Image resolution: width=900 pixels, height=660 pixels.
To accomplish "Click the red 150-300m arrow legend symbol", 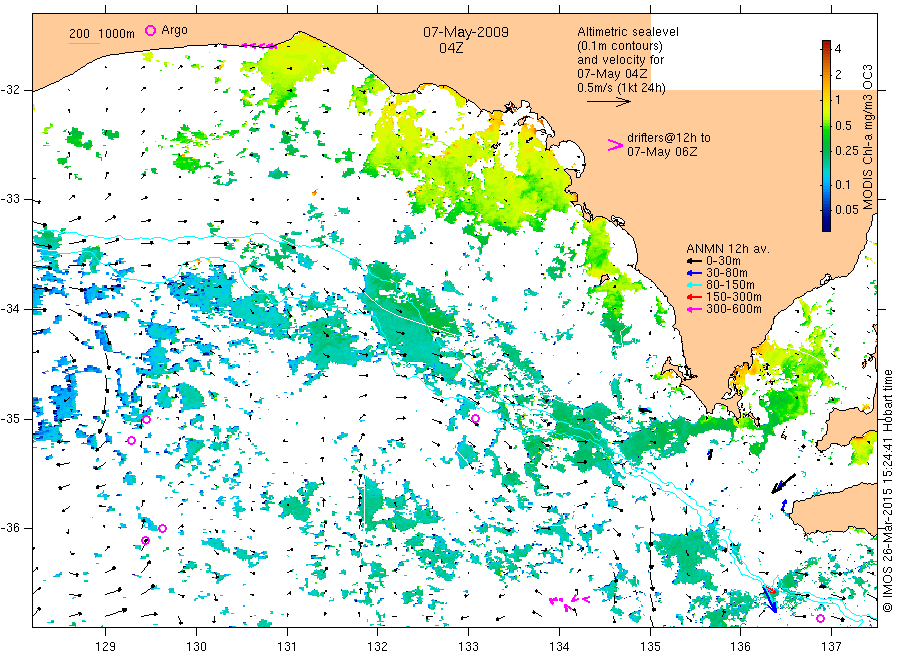I will 694,297.
